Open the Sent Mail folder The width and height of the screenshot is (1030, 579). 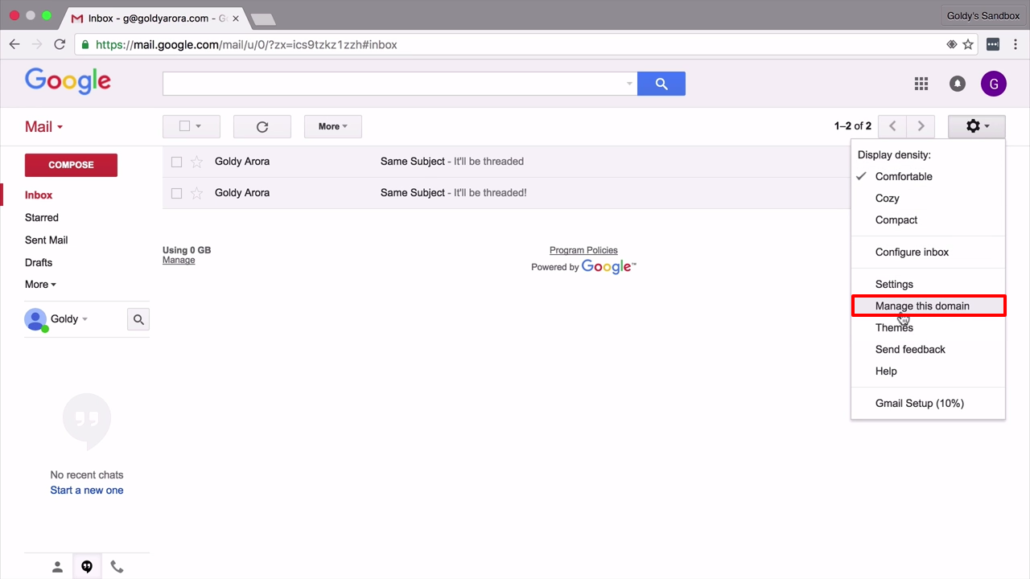(x=46, y=240)
